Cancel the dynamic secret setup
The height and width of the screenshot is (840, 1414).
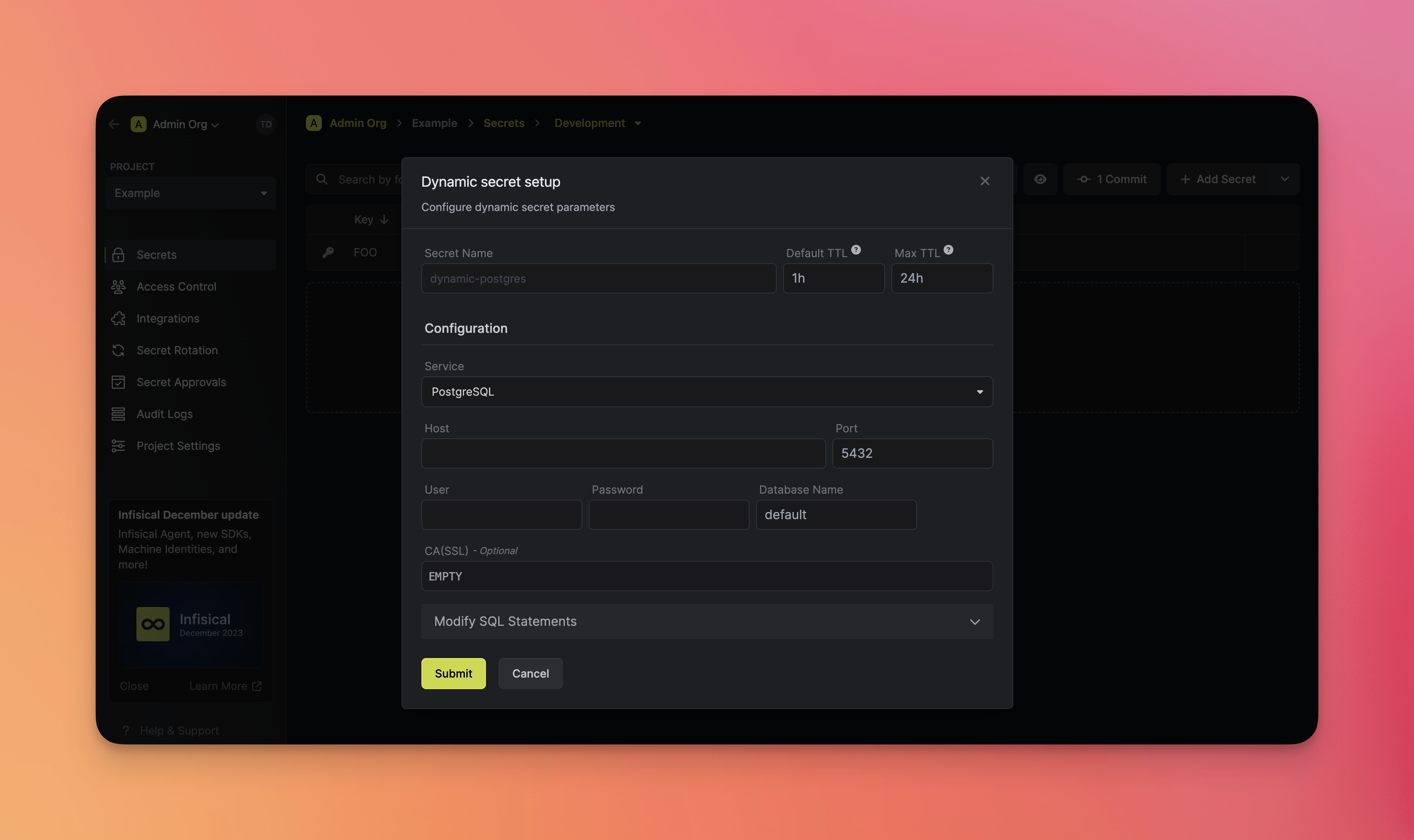[530, 674]
